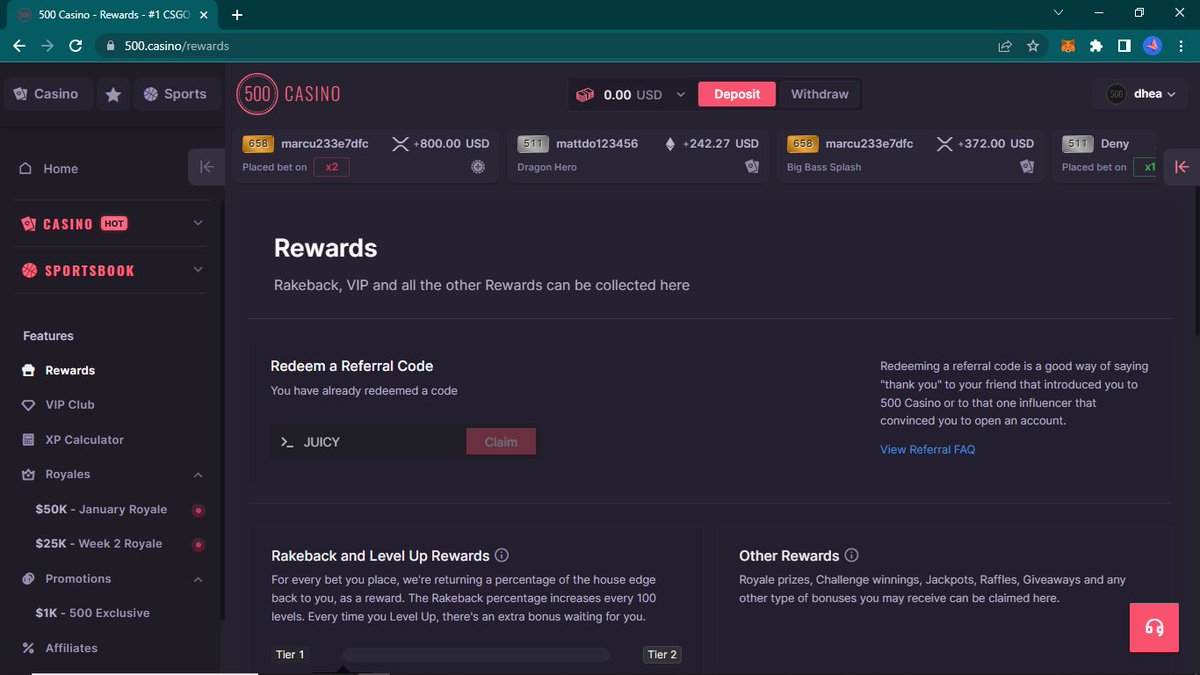Open the MetaMask fox extension

coord(1068,46)
